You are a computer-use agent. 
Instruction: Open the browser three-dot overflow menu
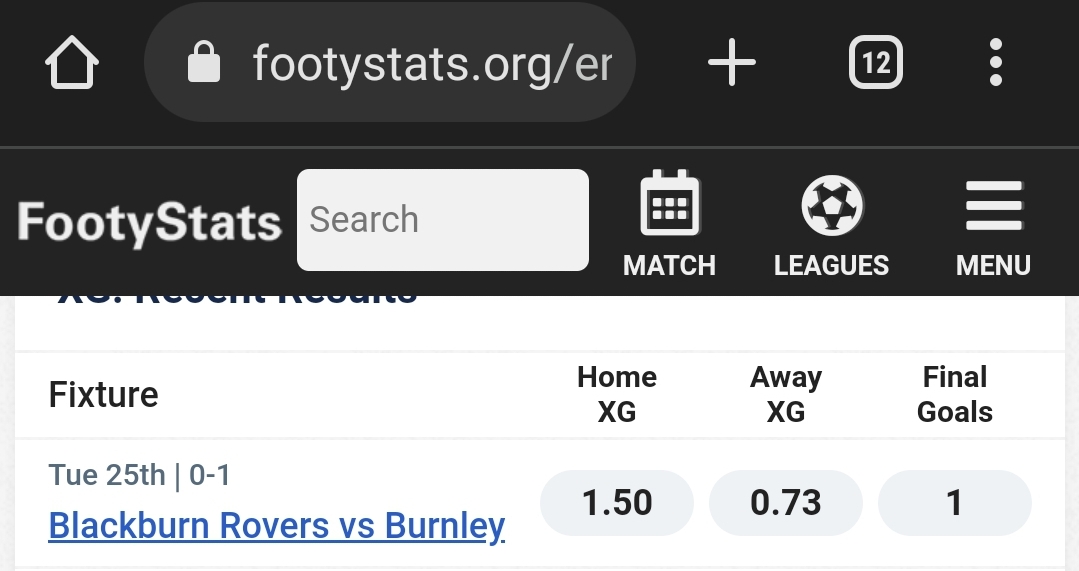point(995,64)
